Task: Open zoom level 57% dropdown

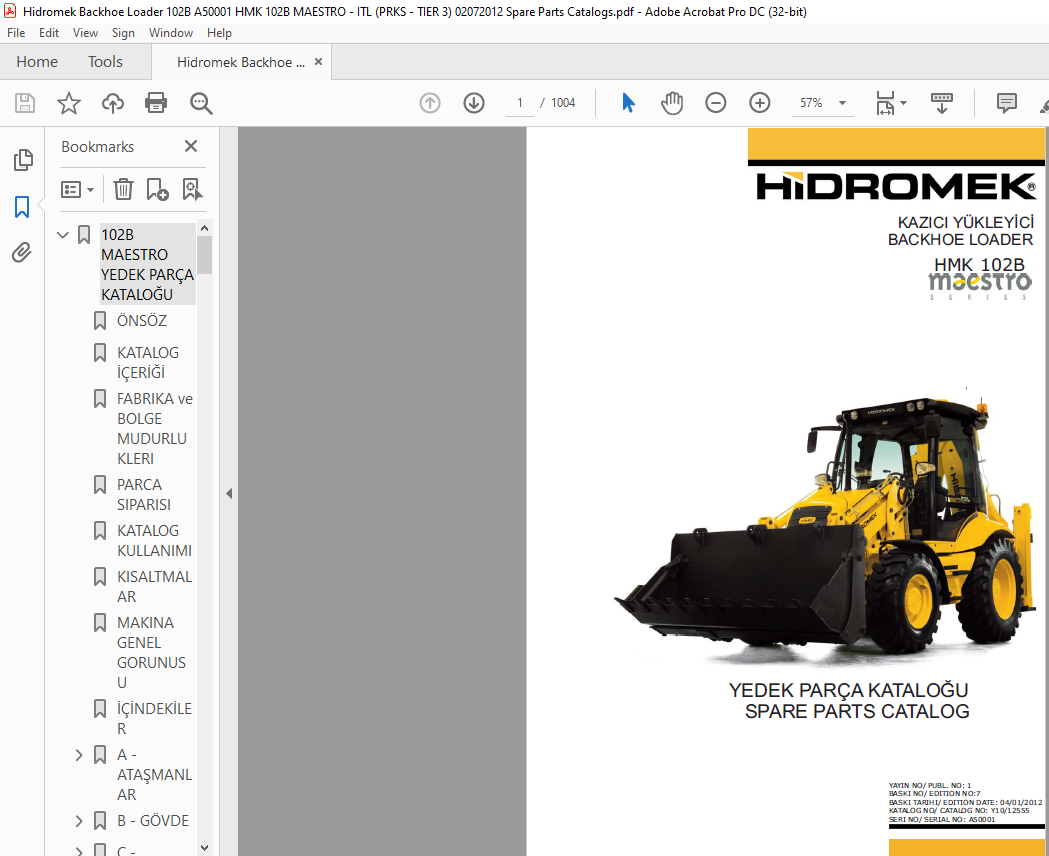Action: point(842,103)
